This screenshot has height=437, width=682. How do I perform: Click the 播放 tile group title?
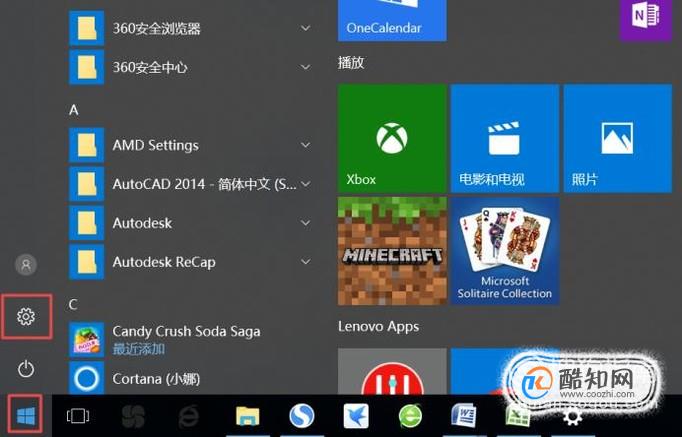coord(351,63)
